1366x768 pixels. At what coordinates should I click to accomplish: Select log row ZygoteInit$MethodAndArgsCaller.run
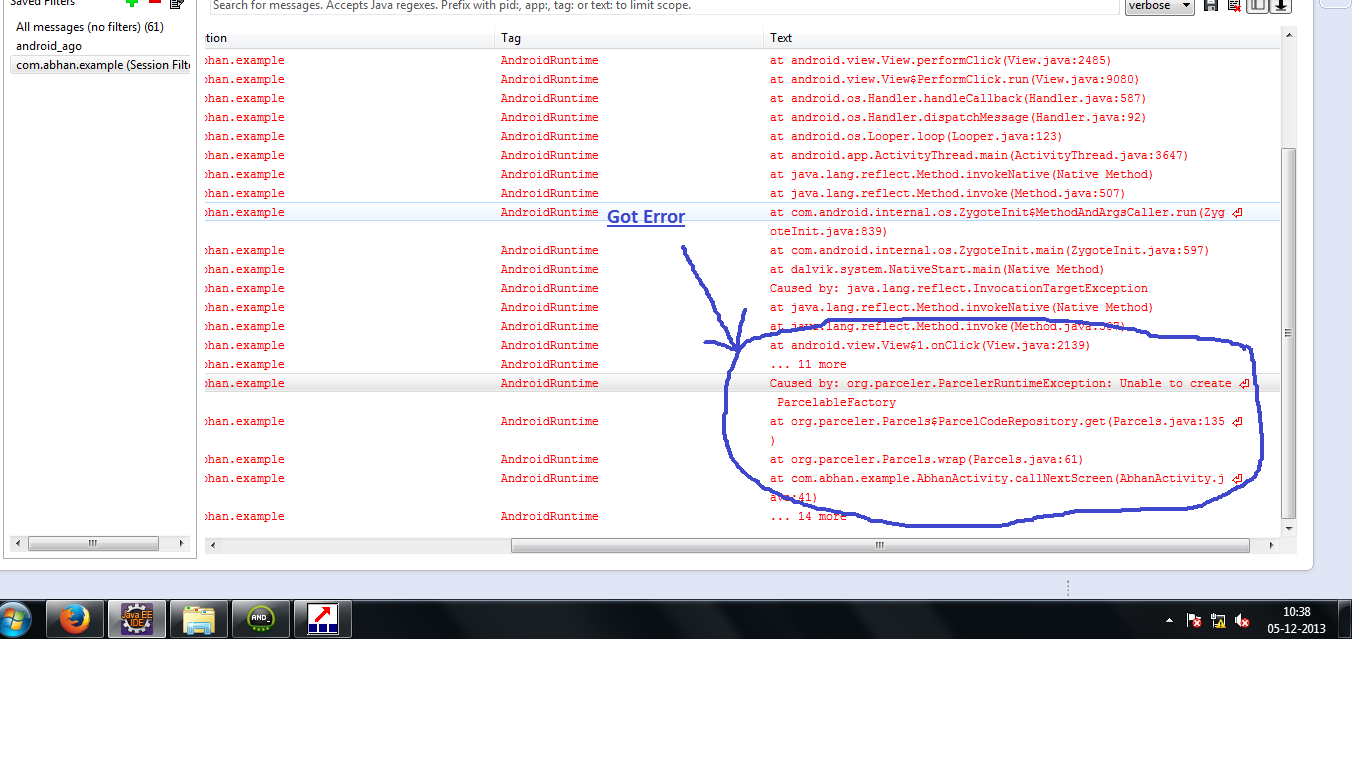tap(742, 222)
